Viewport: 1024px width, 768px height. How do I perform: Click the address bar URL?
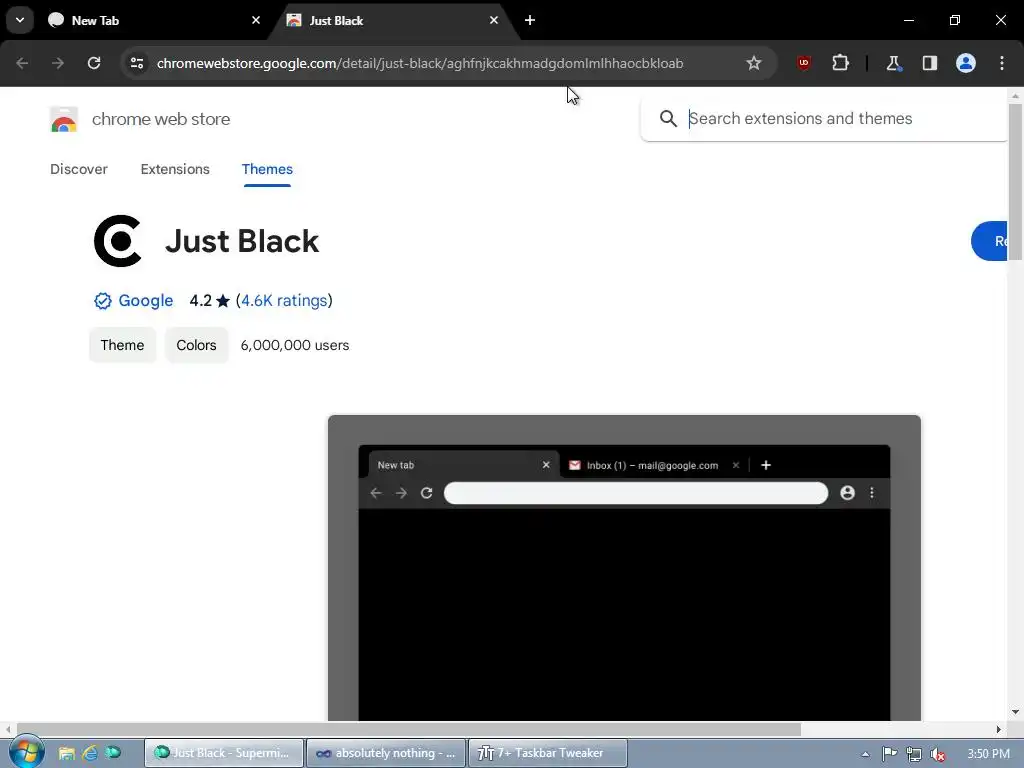tap(420, 63)
